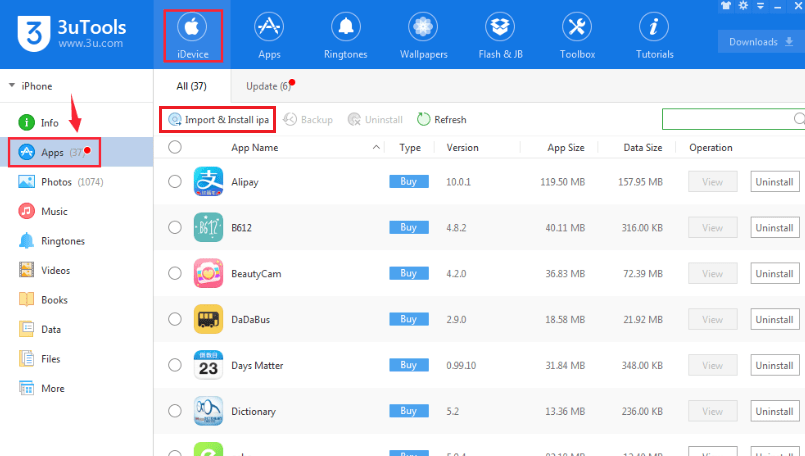Open the Apps store section in top bar

click(x=269, y=36)
